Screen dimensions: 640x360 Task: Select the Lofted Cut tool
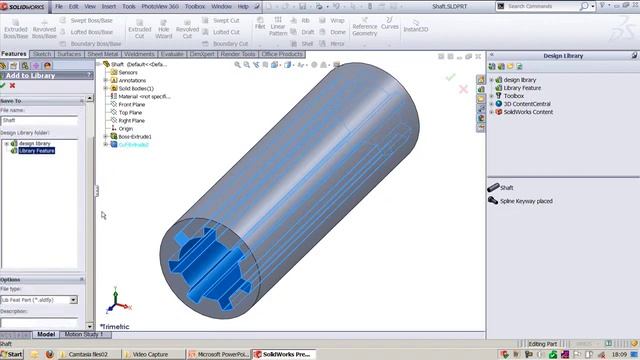point(221,32)
